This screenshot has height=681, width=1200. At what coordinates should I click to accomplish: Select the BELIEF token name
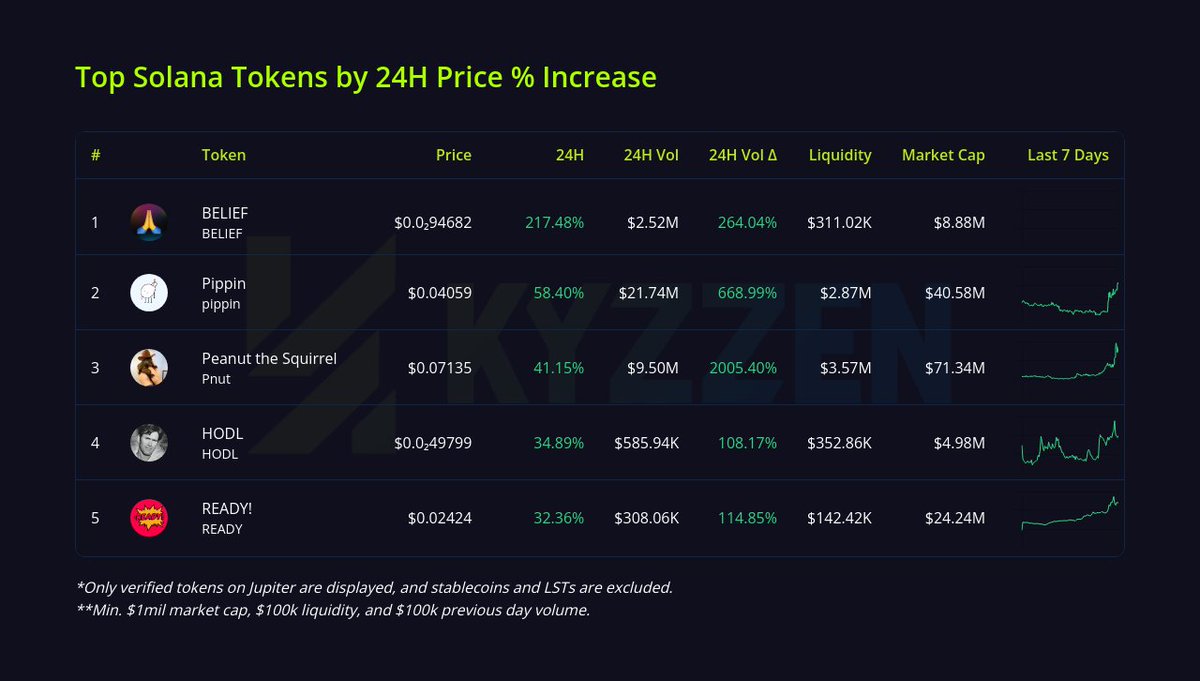click(225, 213)
